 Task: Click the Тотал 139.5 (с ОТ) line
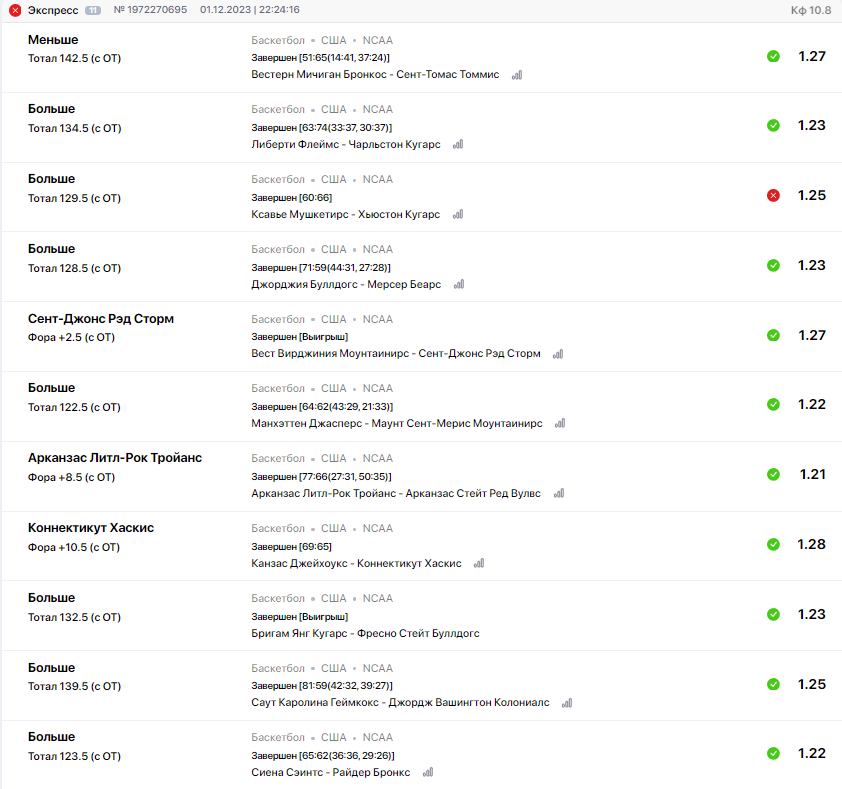[75, 686]
